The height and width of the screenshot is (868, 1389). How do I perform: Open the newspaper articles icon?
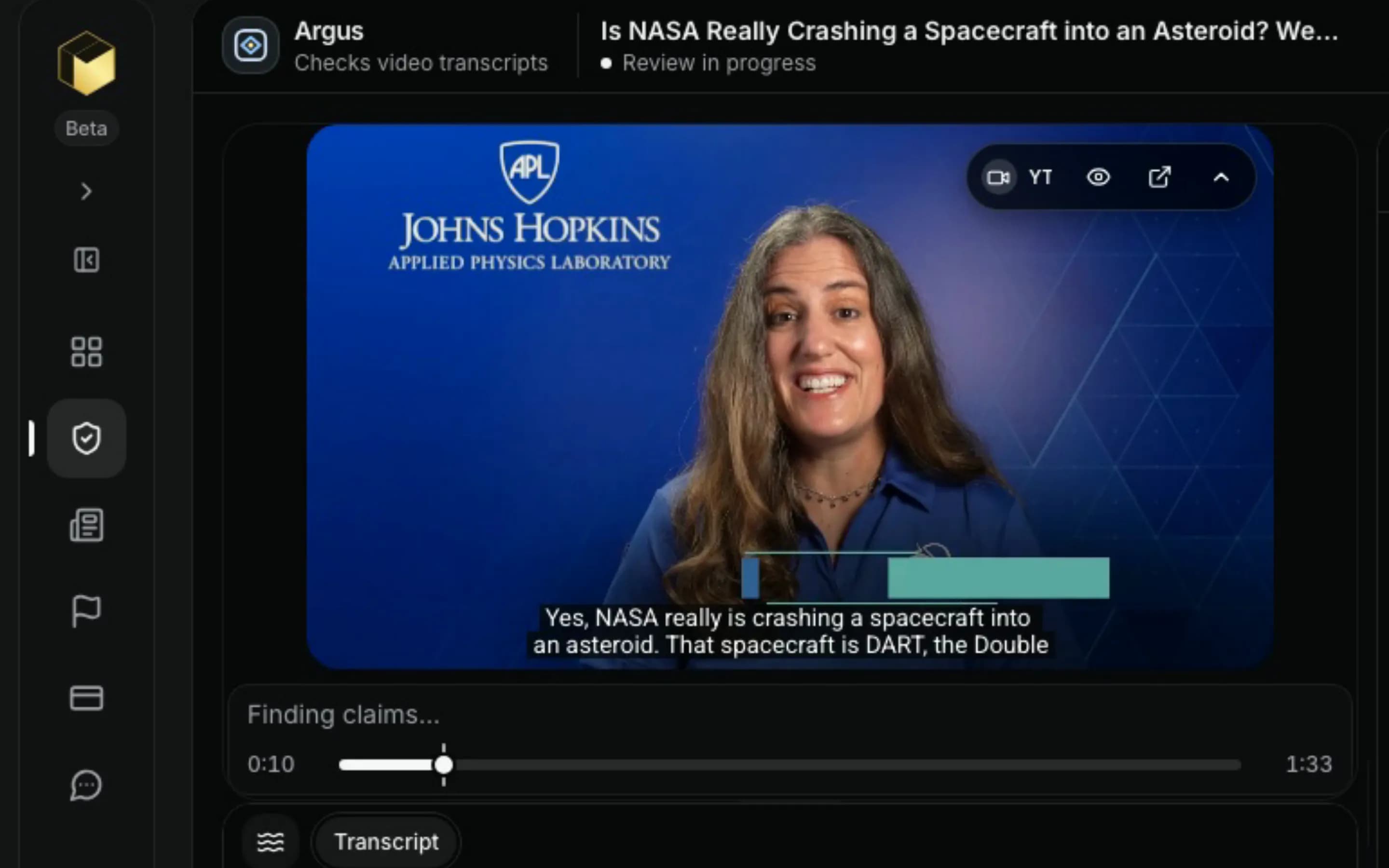coord(86,525)
